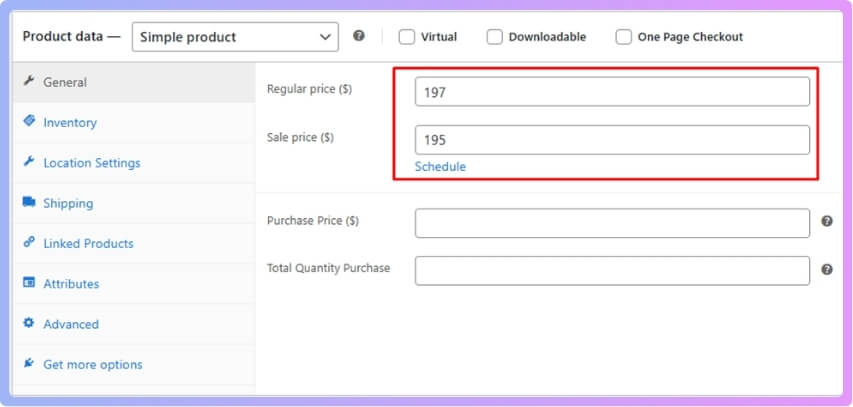Click the Sale price ($) label
This screenshot has height=407, width=853.
click(300, 138)
